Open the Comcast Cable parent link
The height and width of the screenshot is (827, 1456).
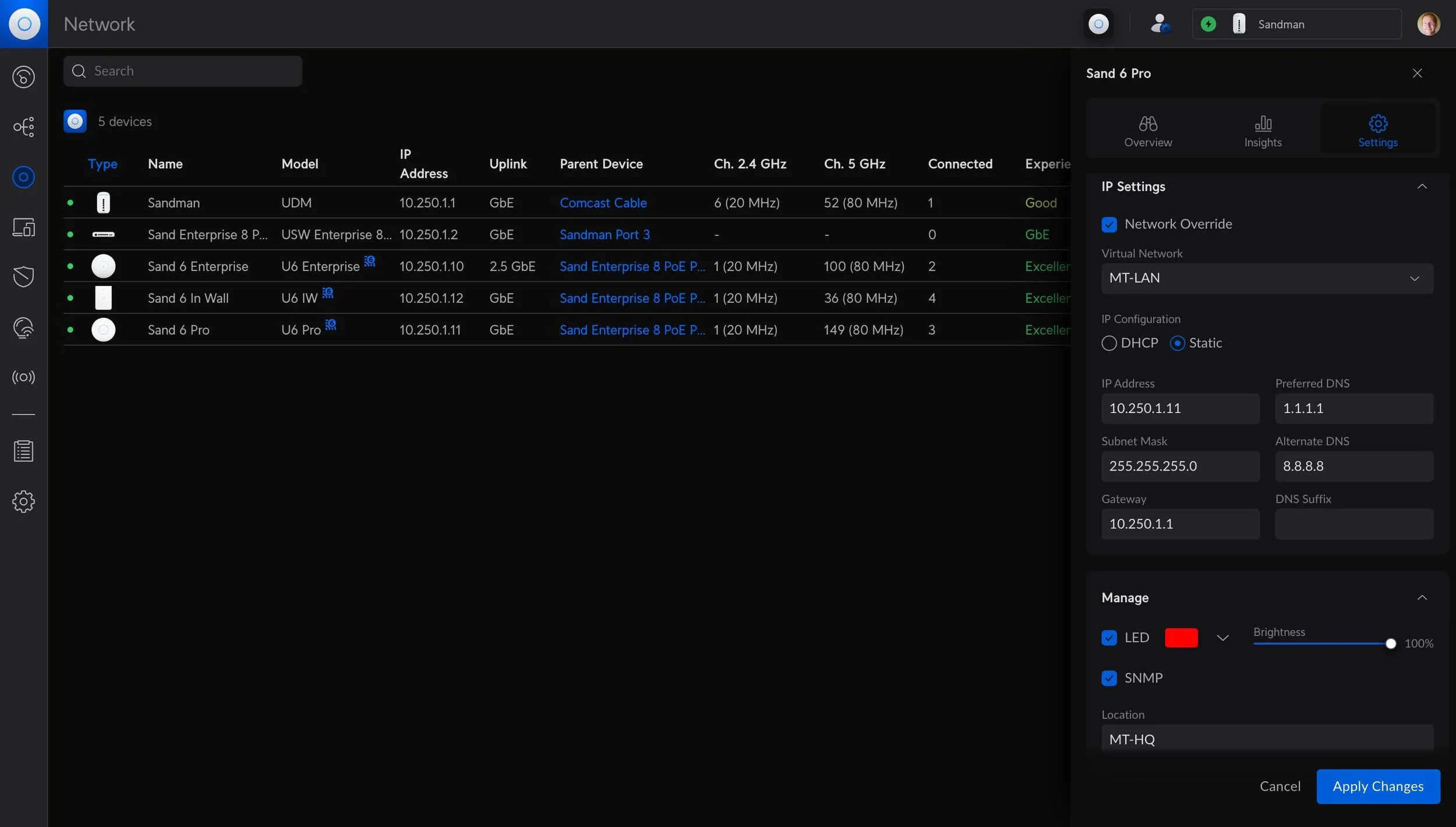603,203
